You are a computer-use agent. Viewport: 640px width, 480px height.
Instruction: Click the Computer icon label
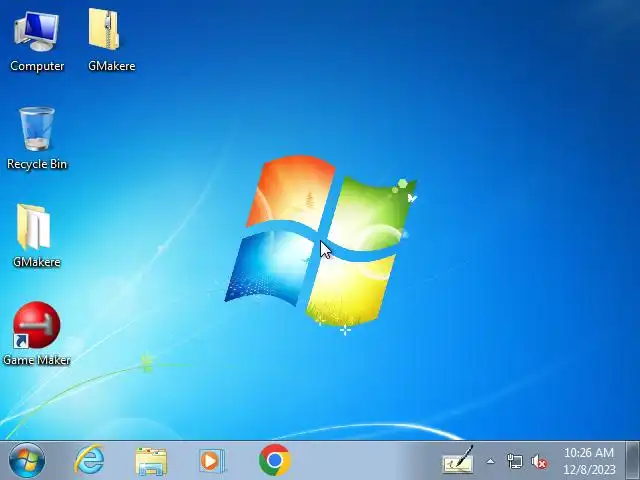pos(37,66)
